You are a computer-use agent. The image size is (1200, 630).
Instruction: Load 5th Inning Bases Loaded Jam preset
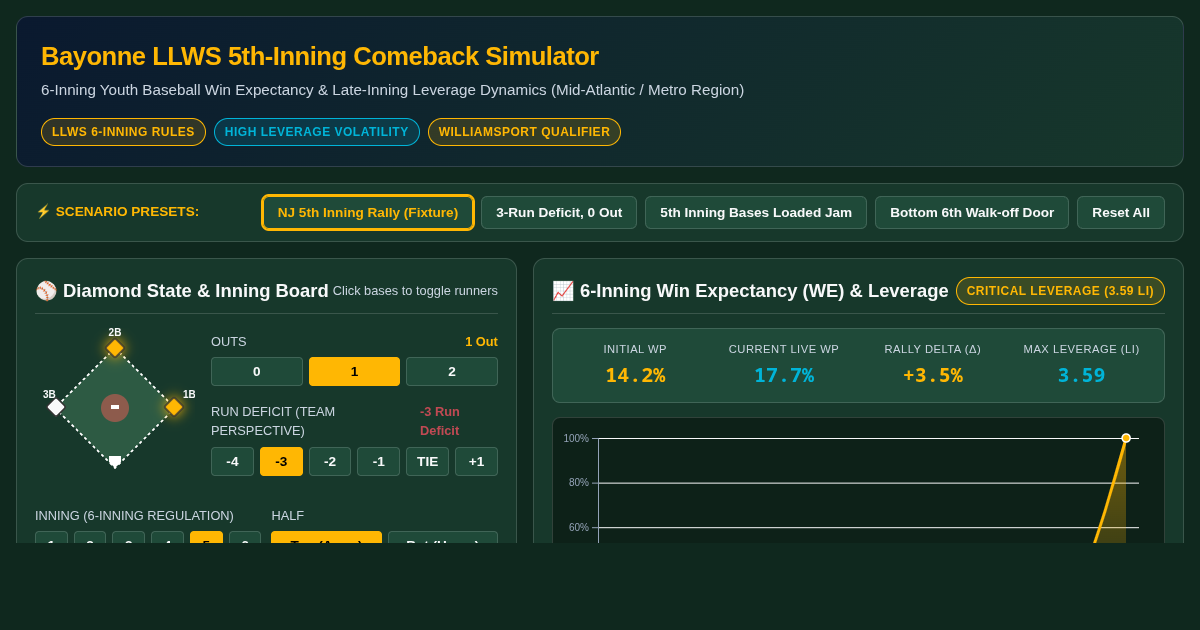(756, 213)
